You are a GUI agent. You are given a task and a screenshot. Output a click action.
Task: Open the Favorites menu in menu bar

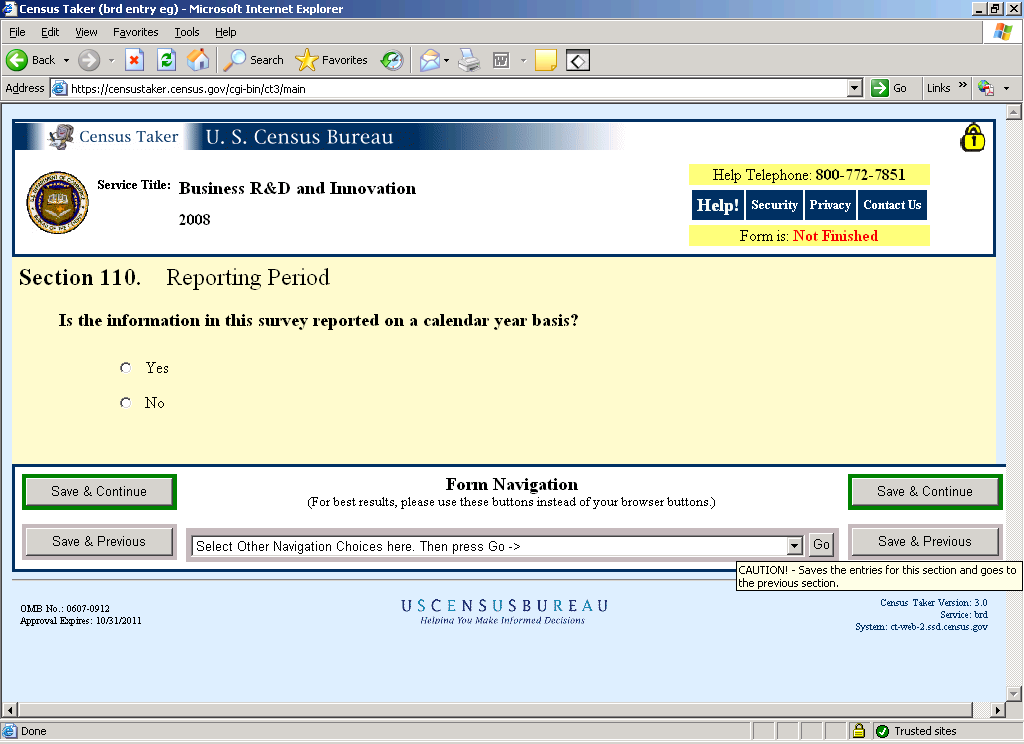[135, 32]
